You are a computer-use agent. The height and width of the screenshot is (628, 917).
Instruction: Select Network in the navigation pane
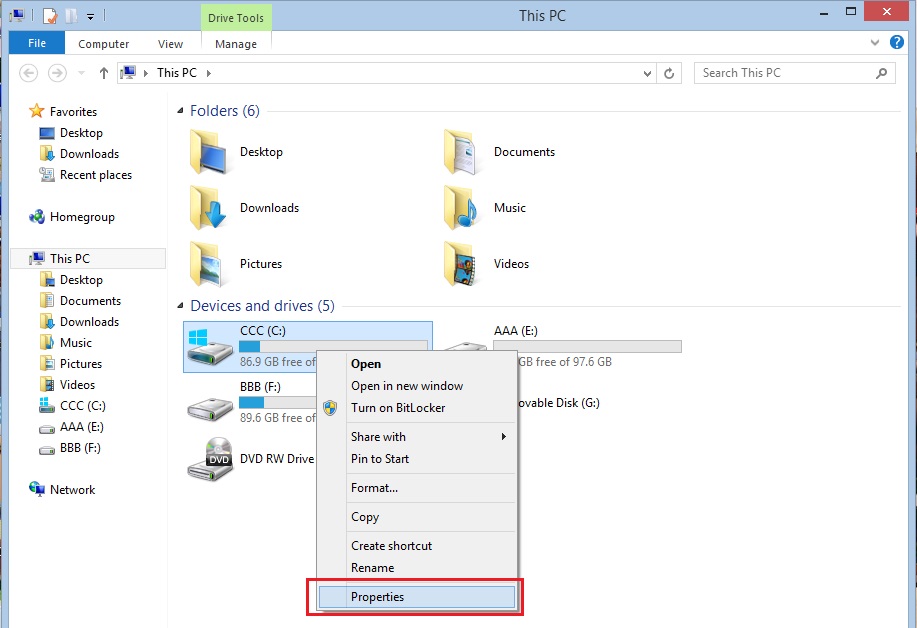pos(73,490)
